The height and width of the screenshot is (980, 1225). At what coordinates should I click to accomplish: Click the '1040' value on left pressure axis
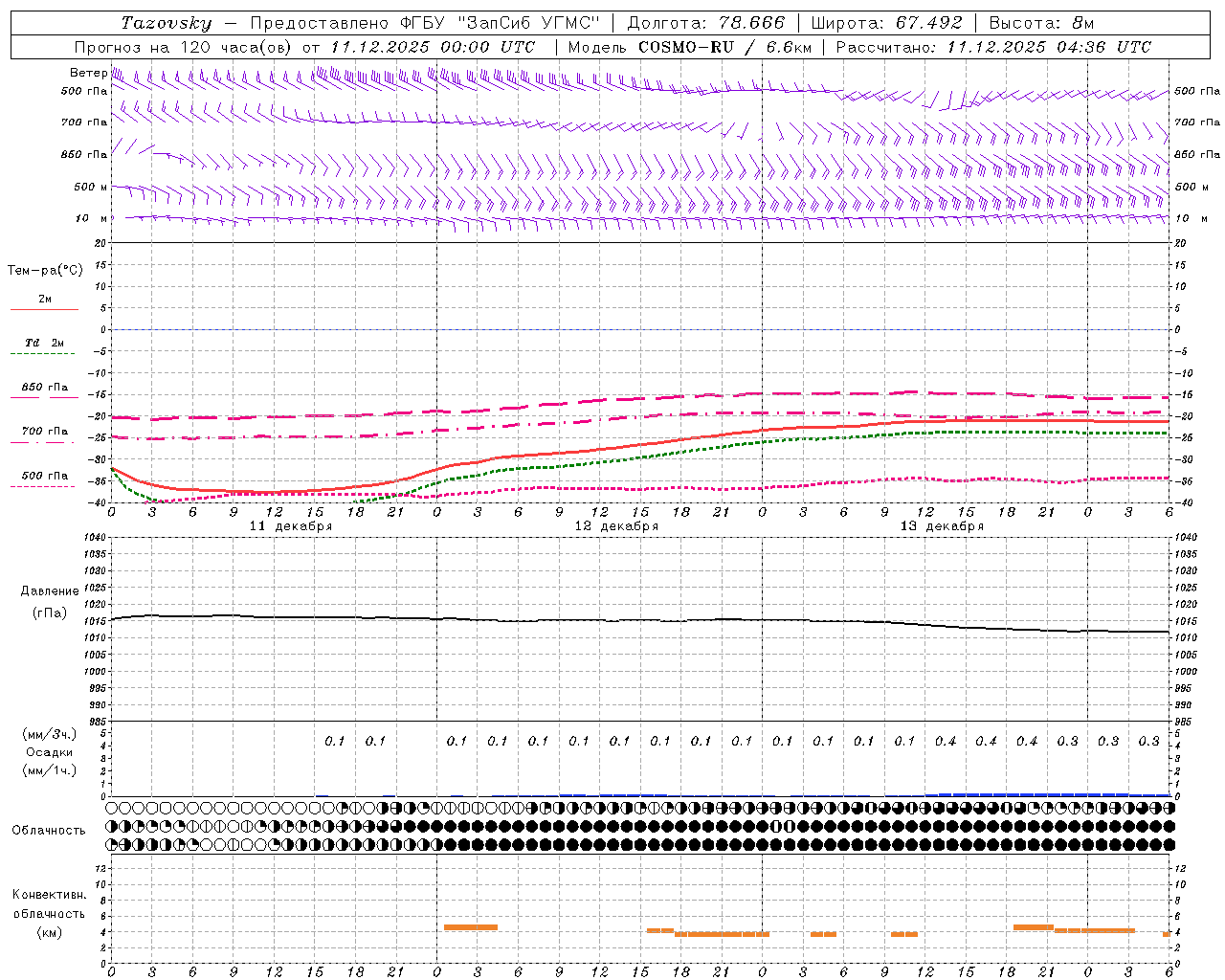coord(96,538)
